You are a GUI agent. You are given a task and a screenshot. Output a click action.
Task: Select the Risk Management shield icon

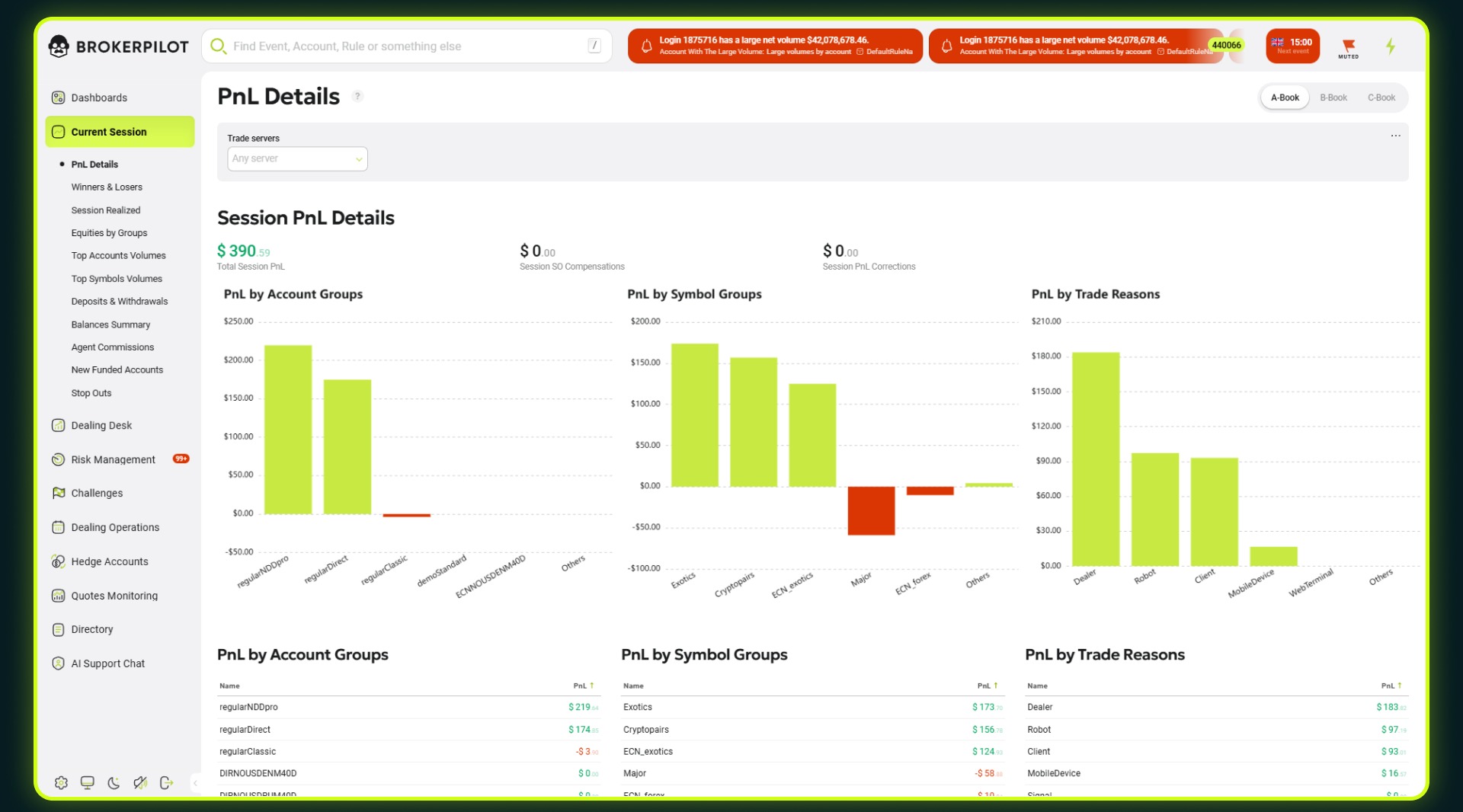tap(59, 459)
